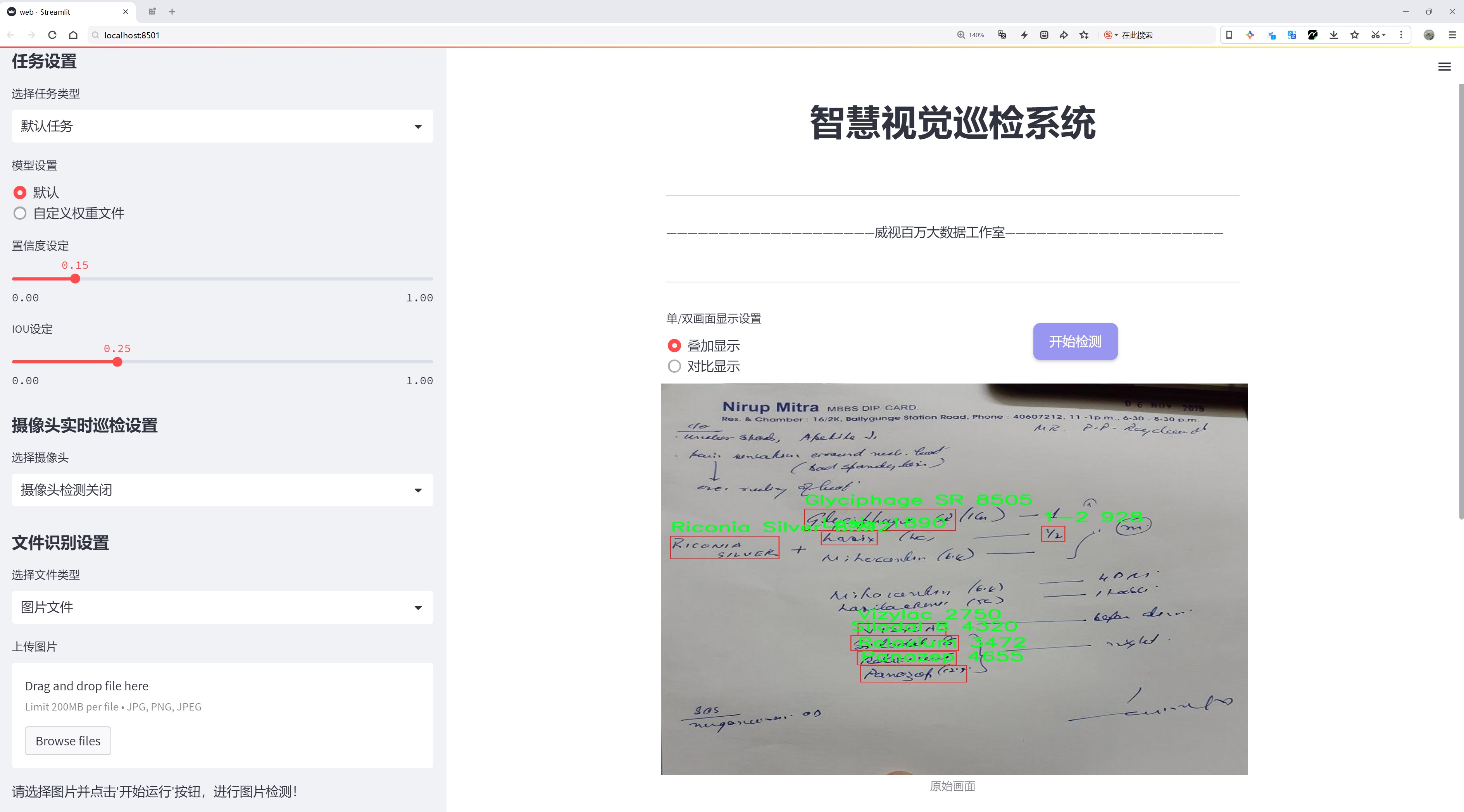Viewport: 1464px width, 812px height.
Task: Open the bookmarks star in toolbar
Action: coord(1355,35)
